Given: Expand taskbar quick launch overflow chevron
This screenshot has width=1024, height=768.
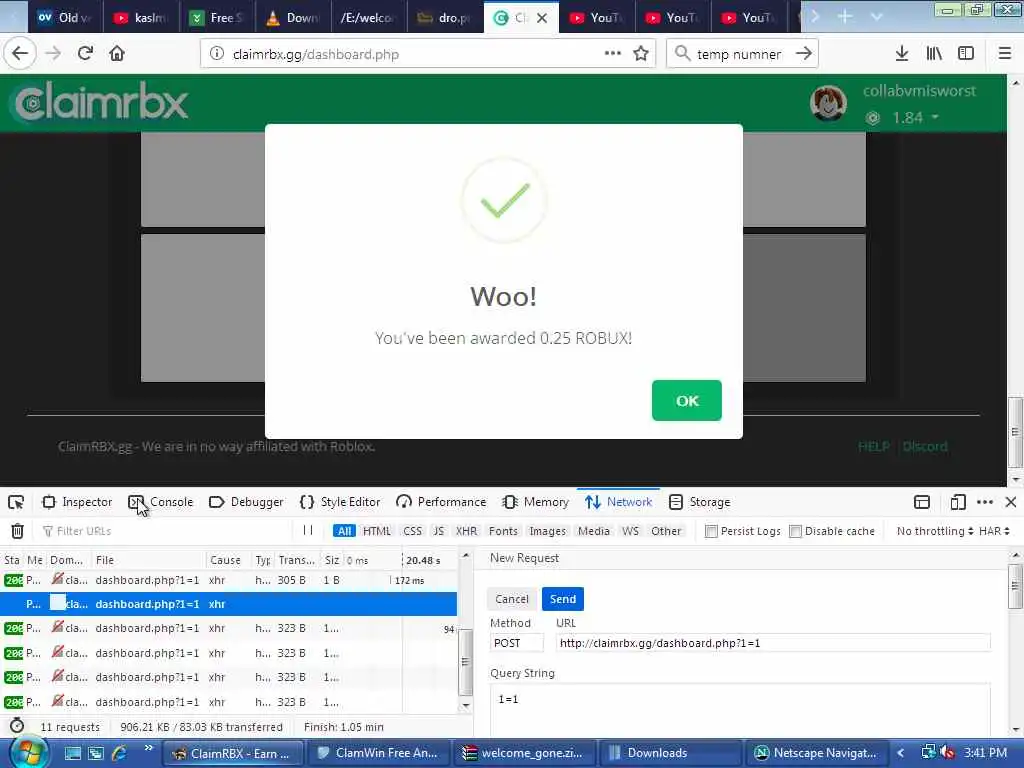Looking at the screenshot, I should coord(148,747).
